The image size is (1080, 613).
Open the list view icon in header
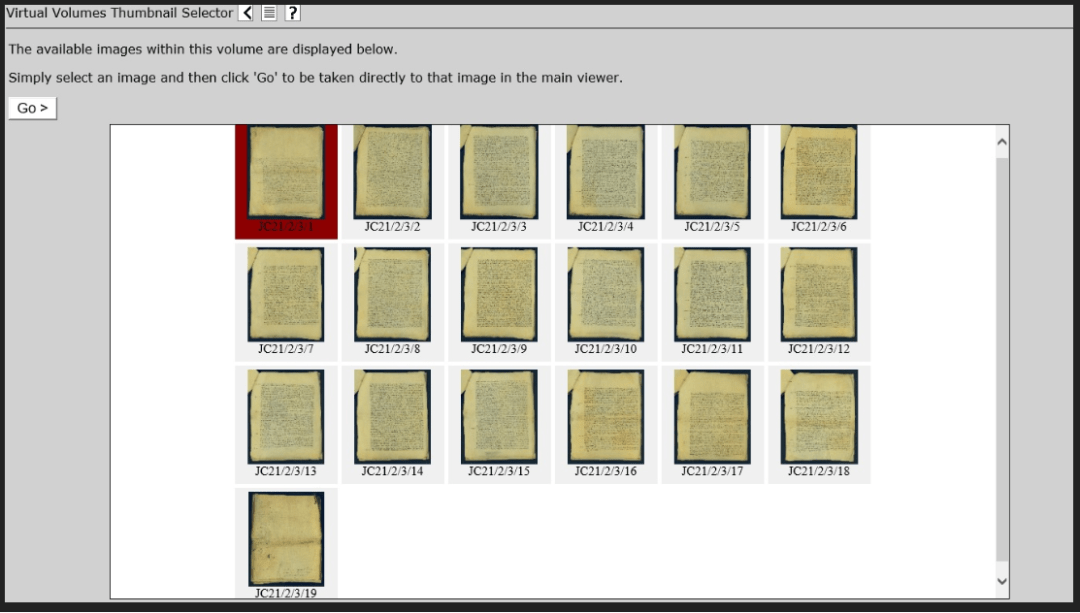point(269,13)
